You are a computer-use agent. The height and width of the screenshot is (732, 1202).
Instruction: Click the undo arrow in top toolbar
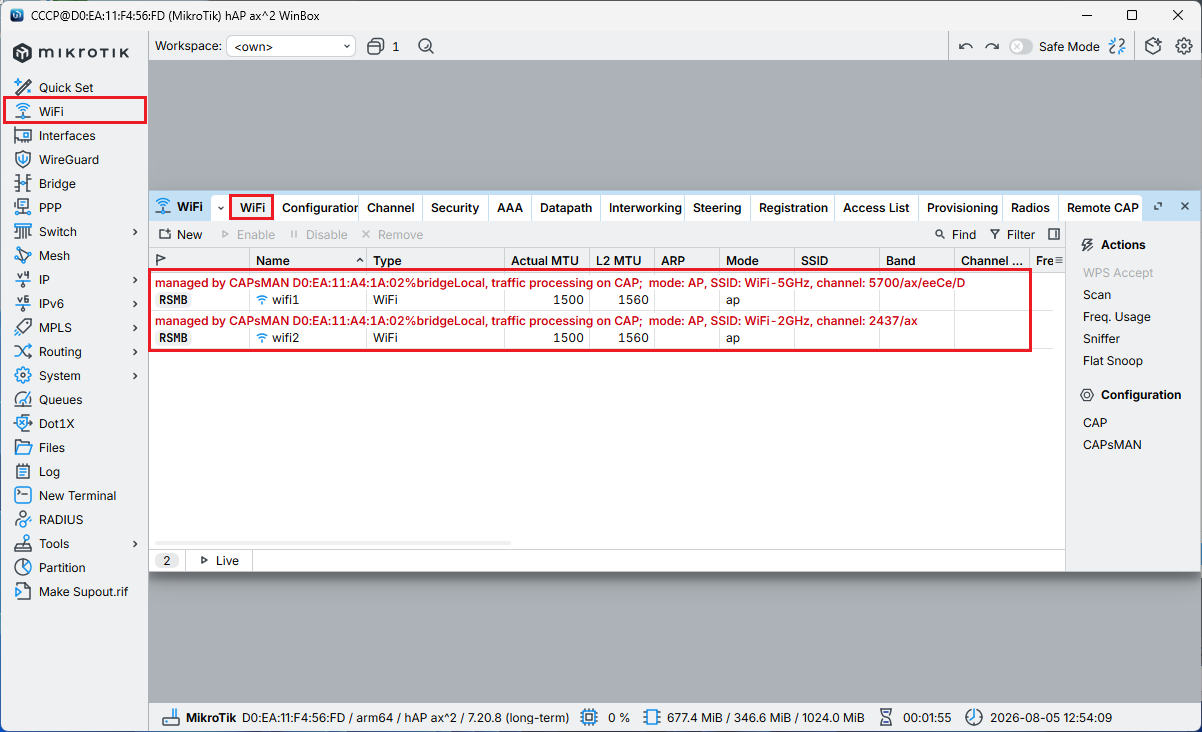[x=965, y=46]
